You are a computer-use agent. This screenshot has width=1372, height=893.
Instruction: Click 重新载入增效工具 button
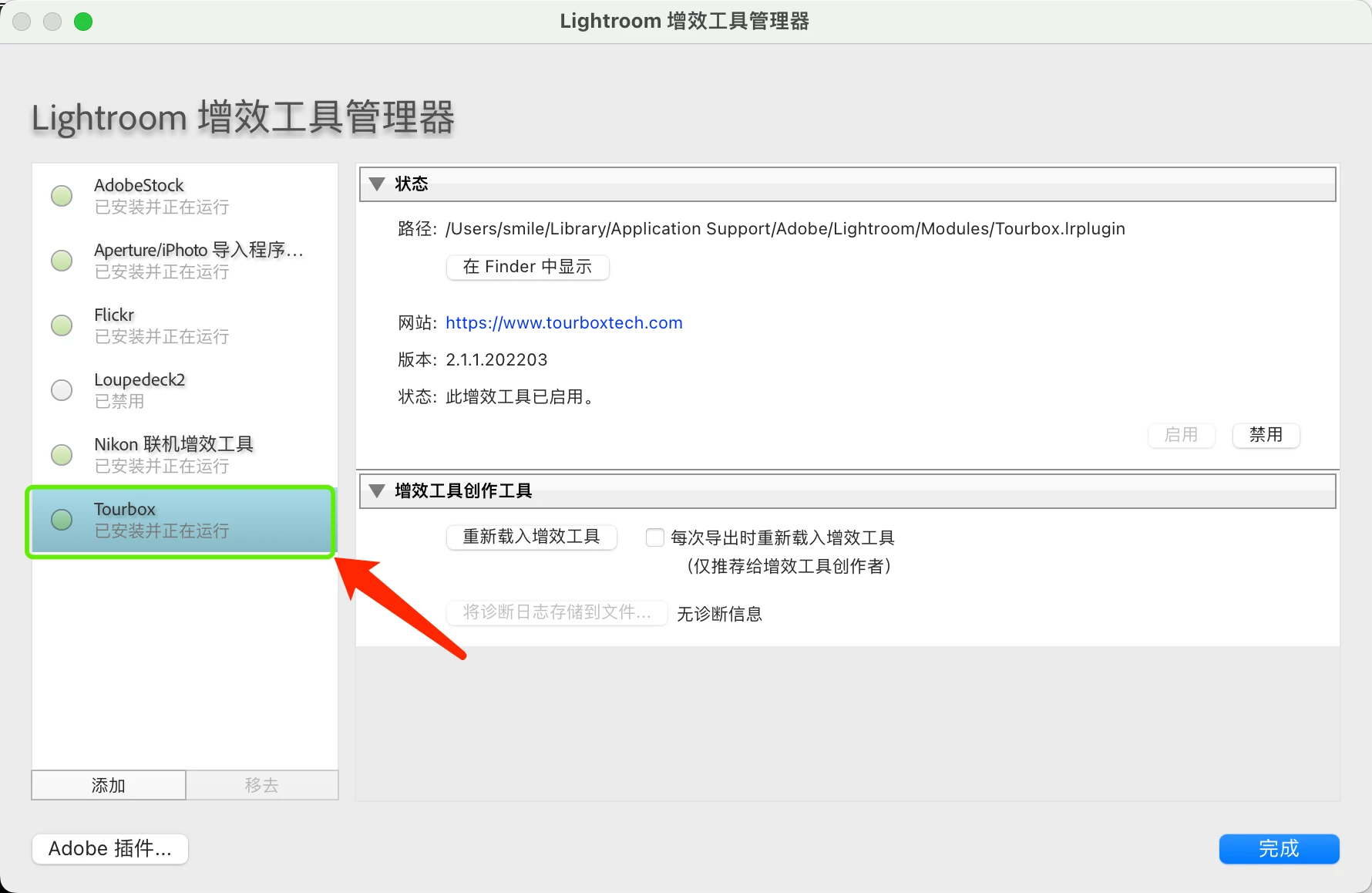[x=532, y=537]
